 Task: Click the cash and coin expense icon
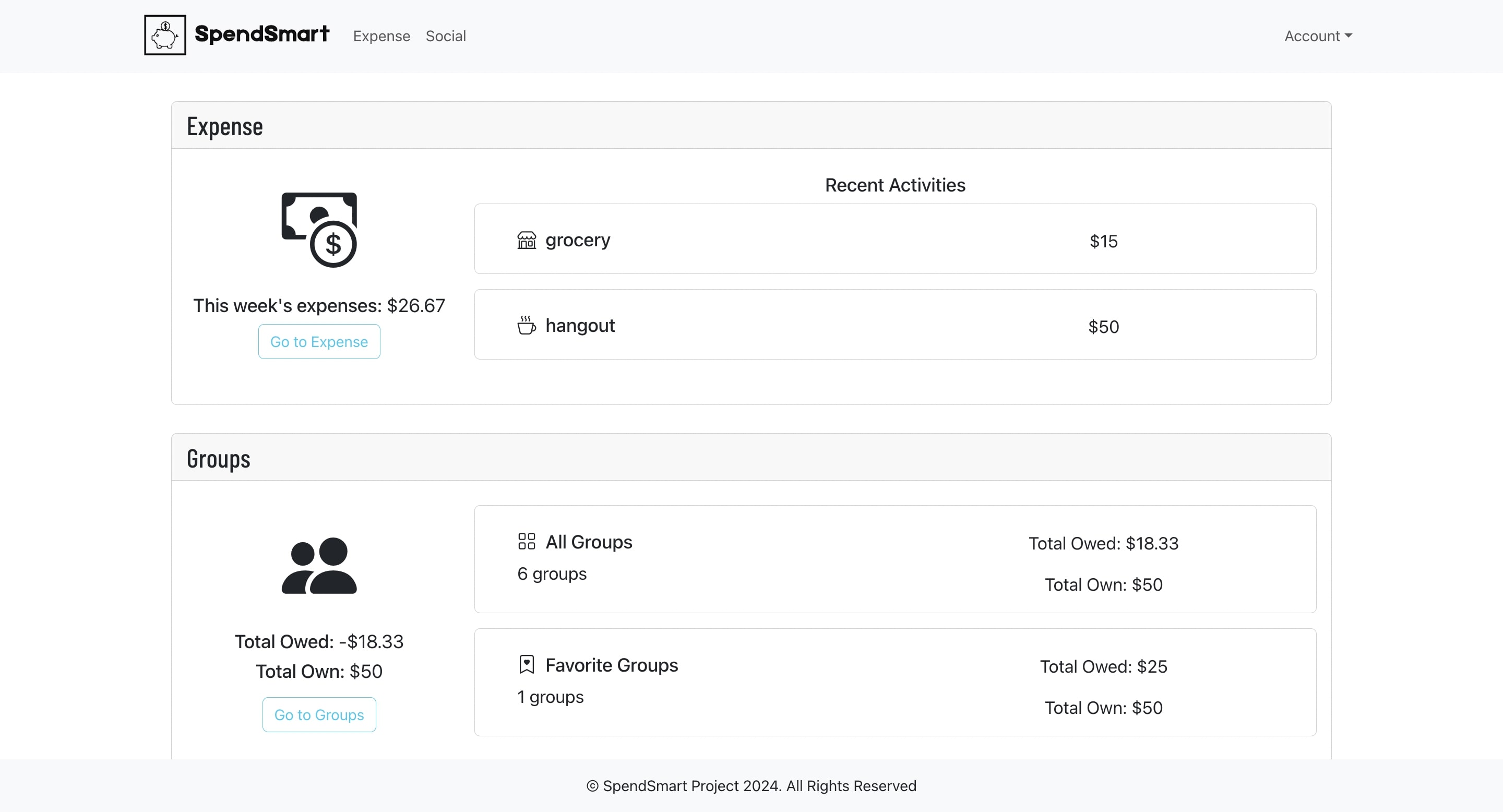click(319, 230)
